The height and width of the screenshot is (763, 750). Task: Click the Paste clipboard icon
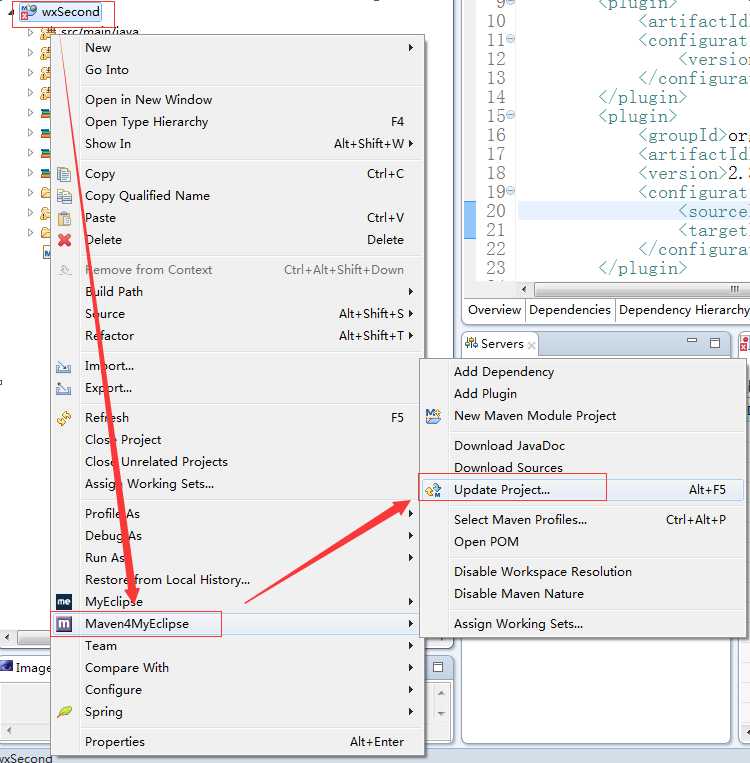64,218
